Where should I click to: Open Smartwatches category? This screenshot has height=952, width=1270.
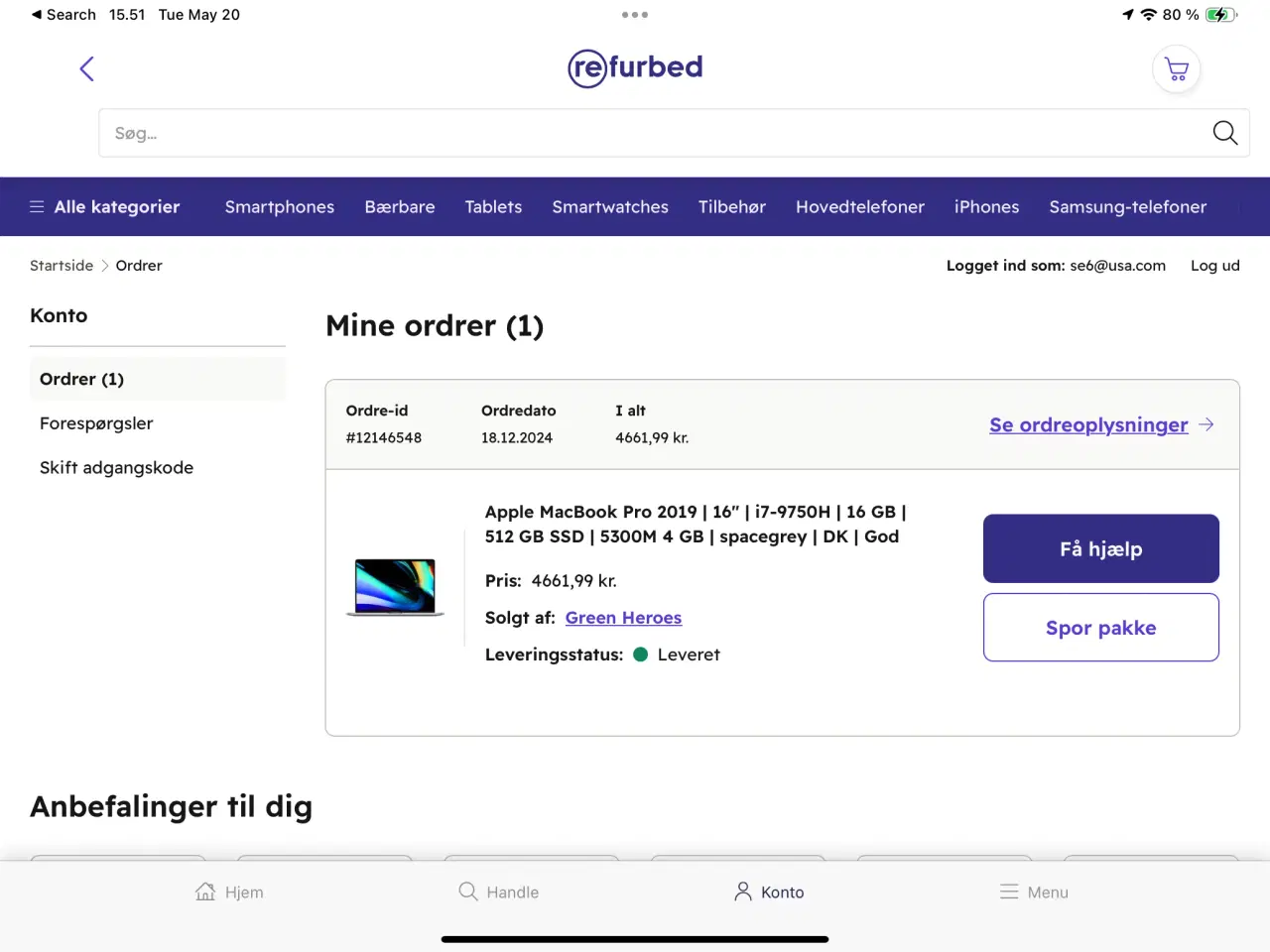click(x=610, y=206)
